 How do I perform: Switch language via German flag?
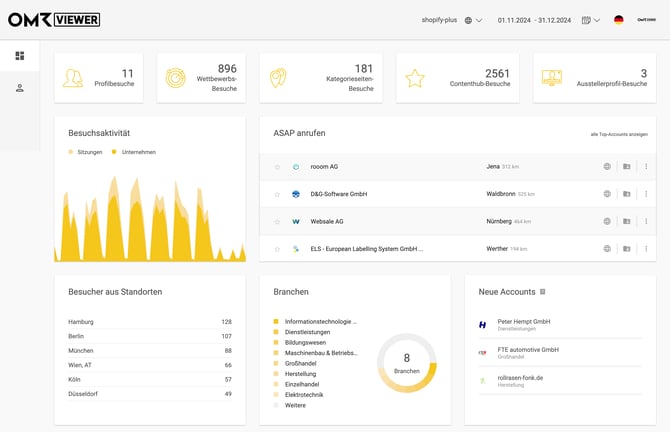tap(618, 19)
